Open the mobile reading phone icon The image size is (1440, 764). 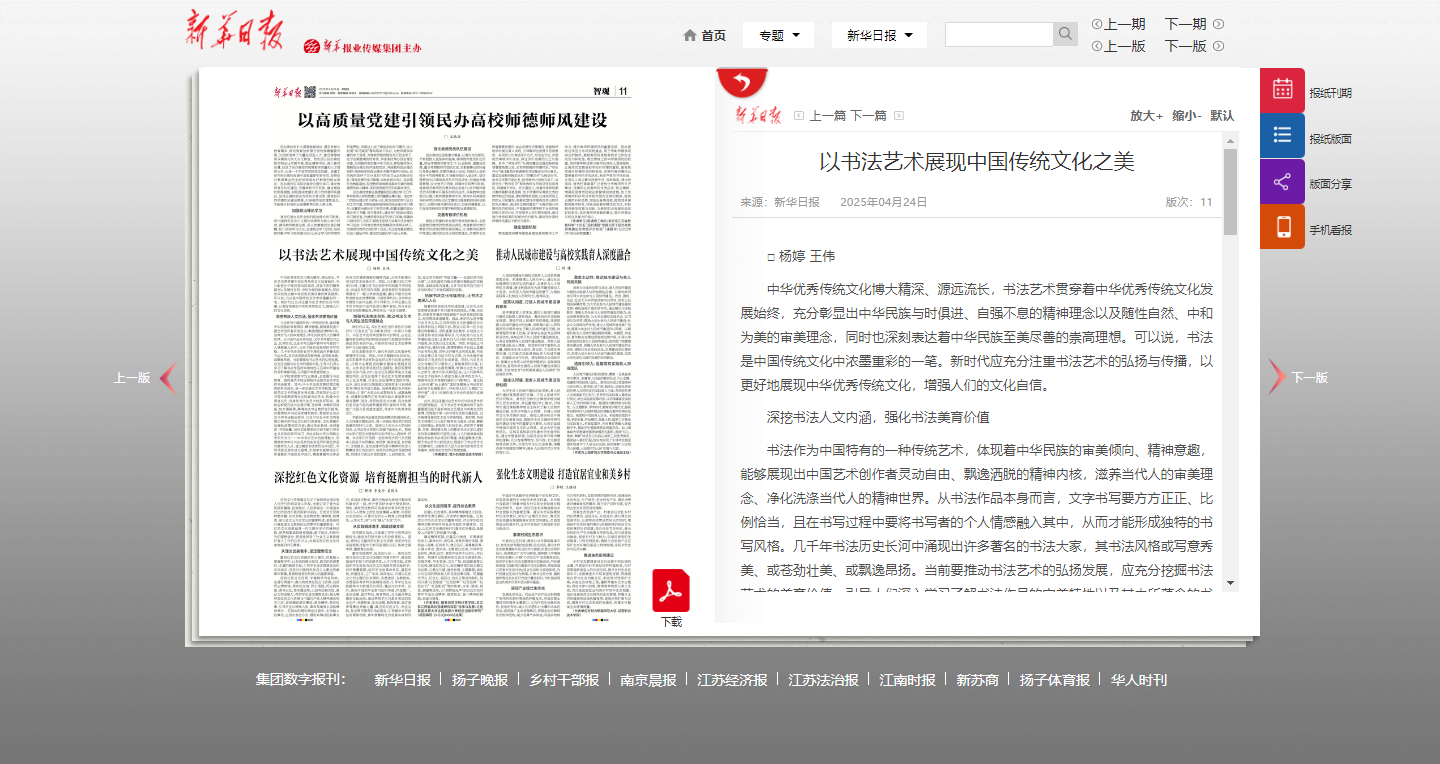[x=1282, y=227]
